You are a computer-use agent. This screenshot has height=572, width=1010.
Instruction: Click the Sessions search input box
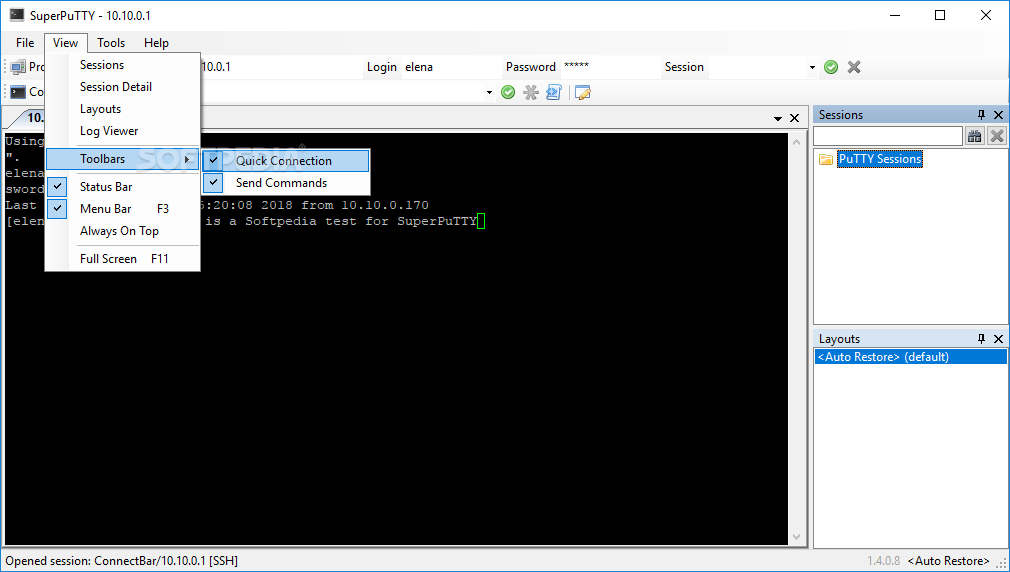(888, 136)
